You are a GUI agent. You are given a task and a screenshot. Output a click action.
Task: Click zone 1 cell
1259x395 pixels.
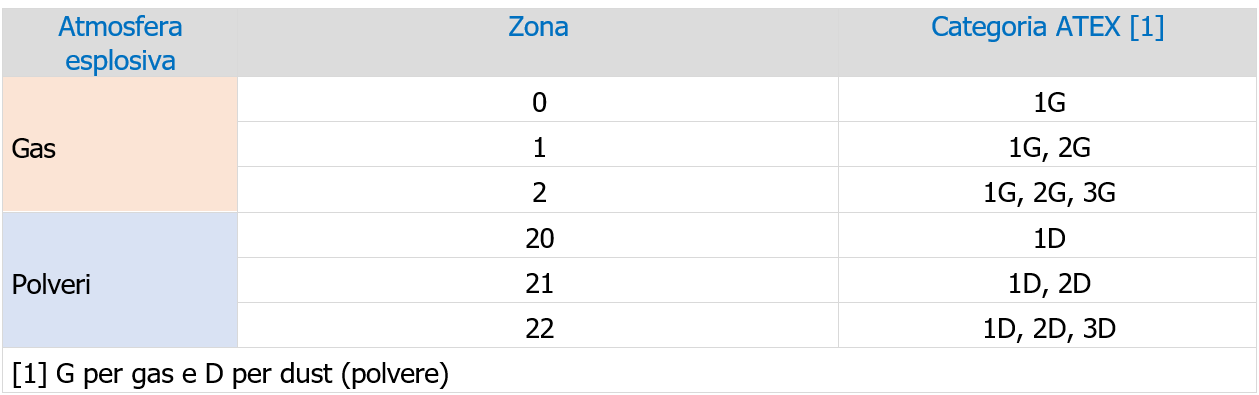coord(538,145)
